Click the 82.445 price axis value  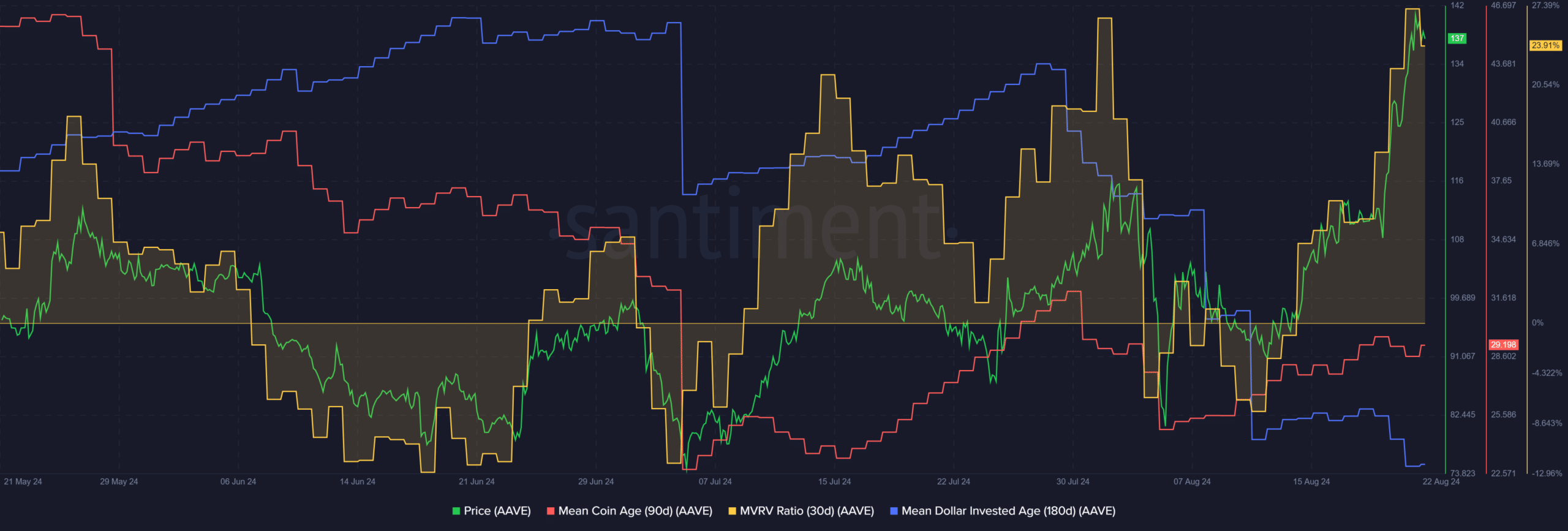(1463, 415)
